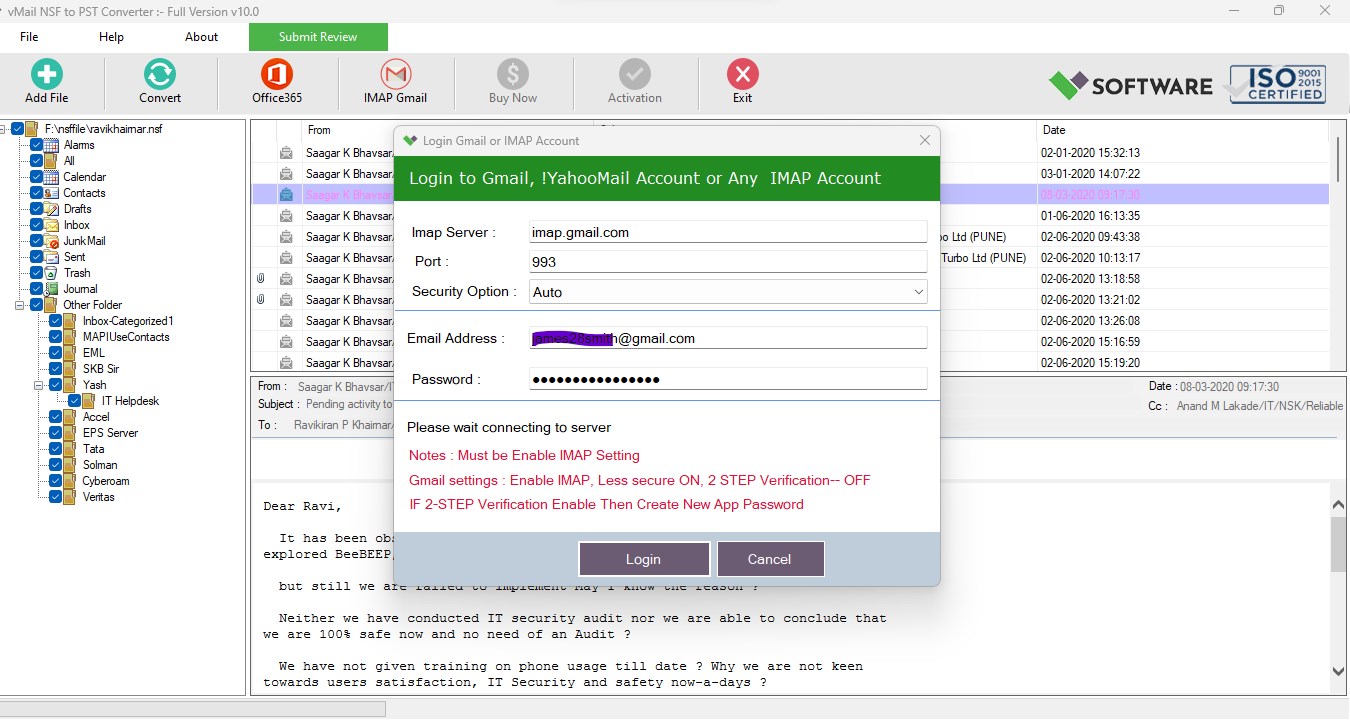Viewport: 1350px width, 720px height.
Task: Toggle the Calendar folder checkbox
Action: tap(37, 177)
